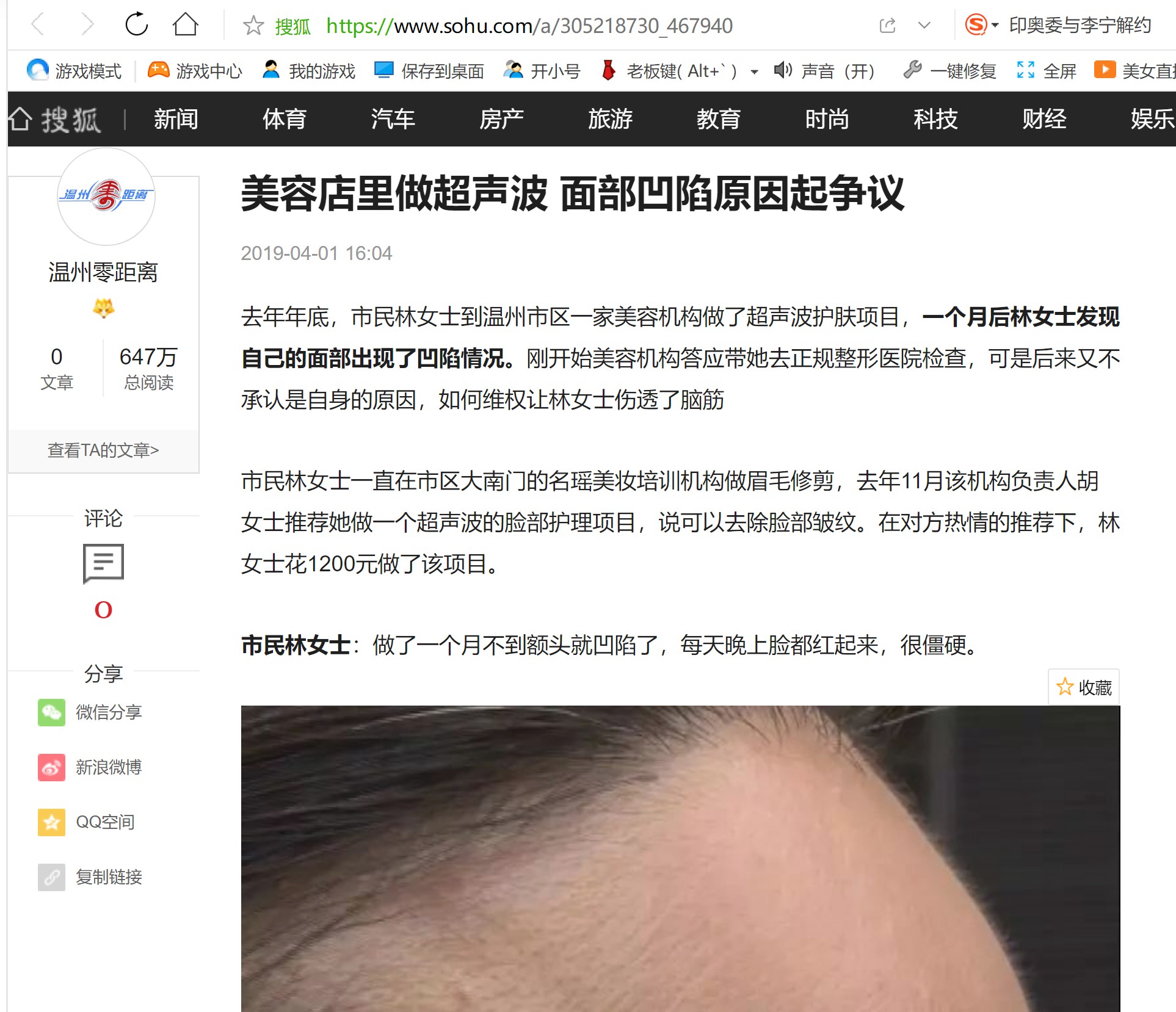Open 游戏中心 gamepad icon

pyautogui.click(x=159, y=70)
